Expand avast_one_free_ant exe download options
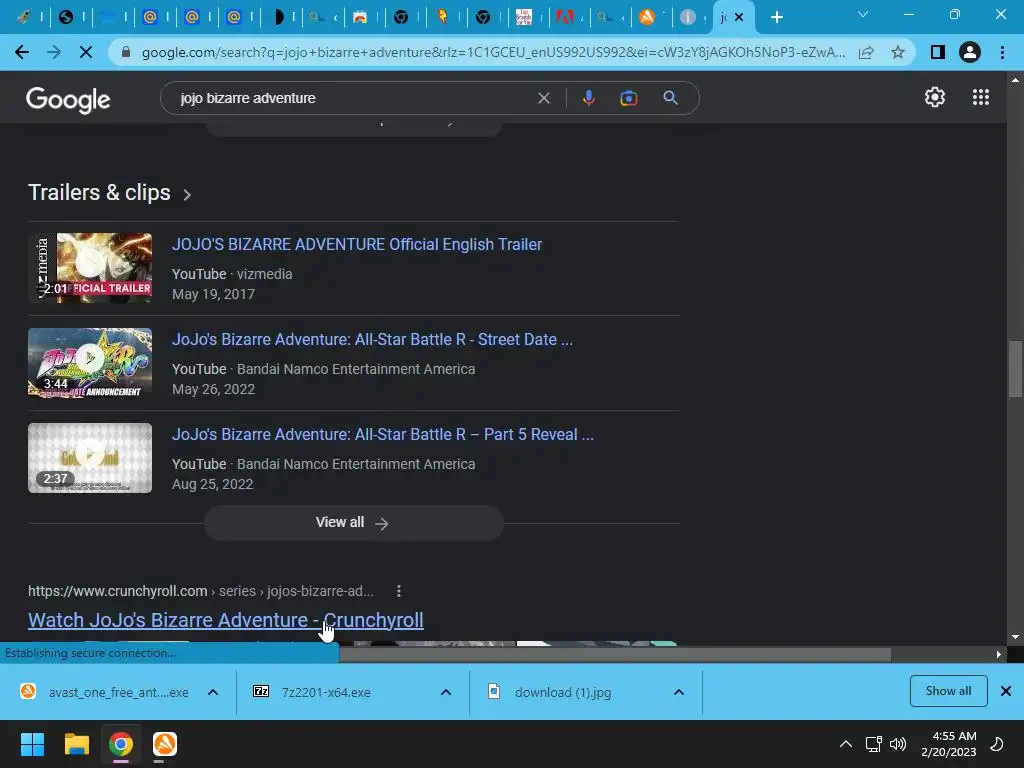Viewport: 1024px width, 768px height. point(213,692)
